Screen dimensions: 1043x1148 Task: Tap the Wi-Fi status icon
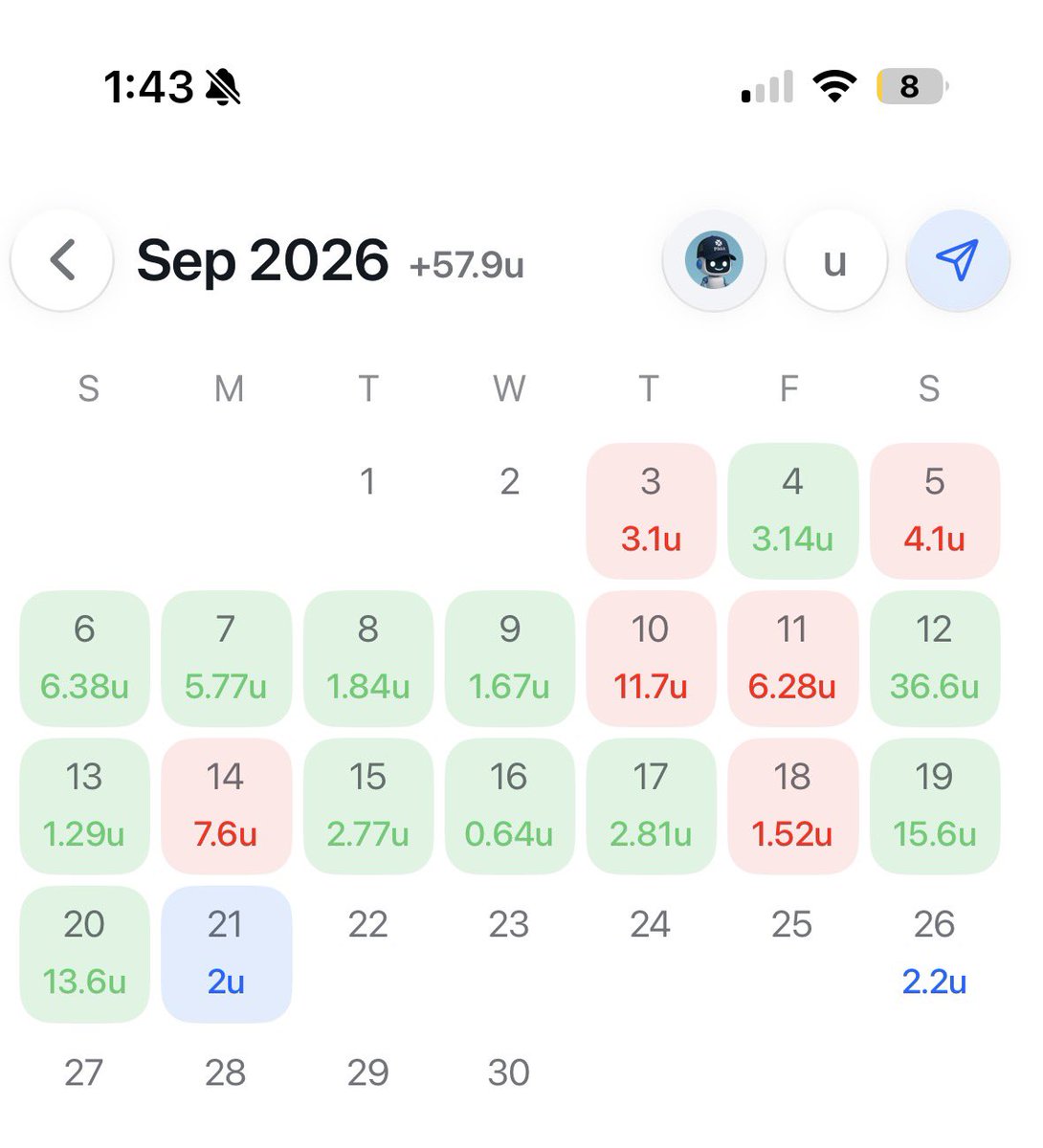pyautogui.click(x=834, y=86)
